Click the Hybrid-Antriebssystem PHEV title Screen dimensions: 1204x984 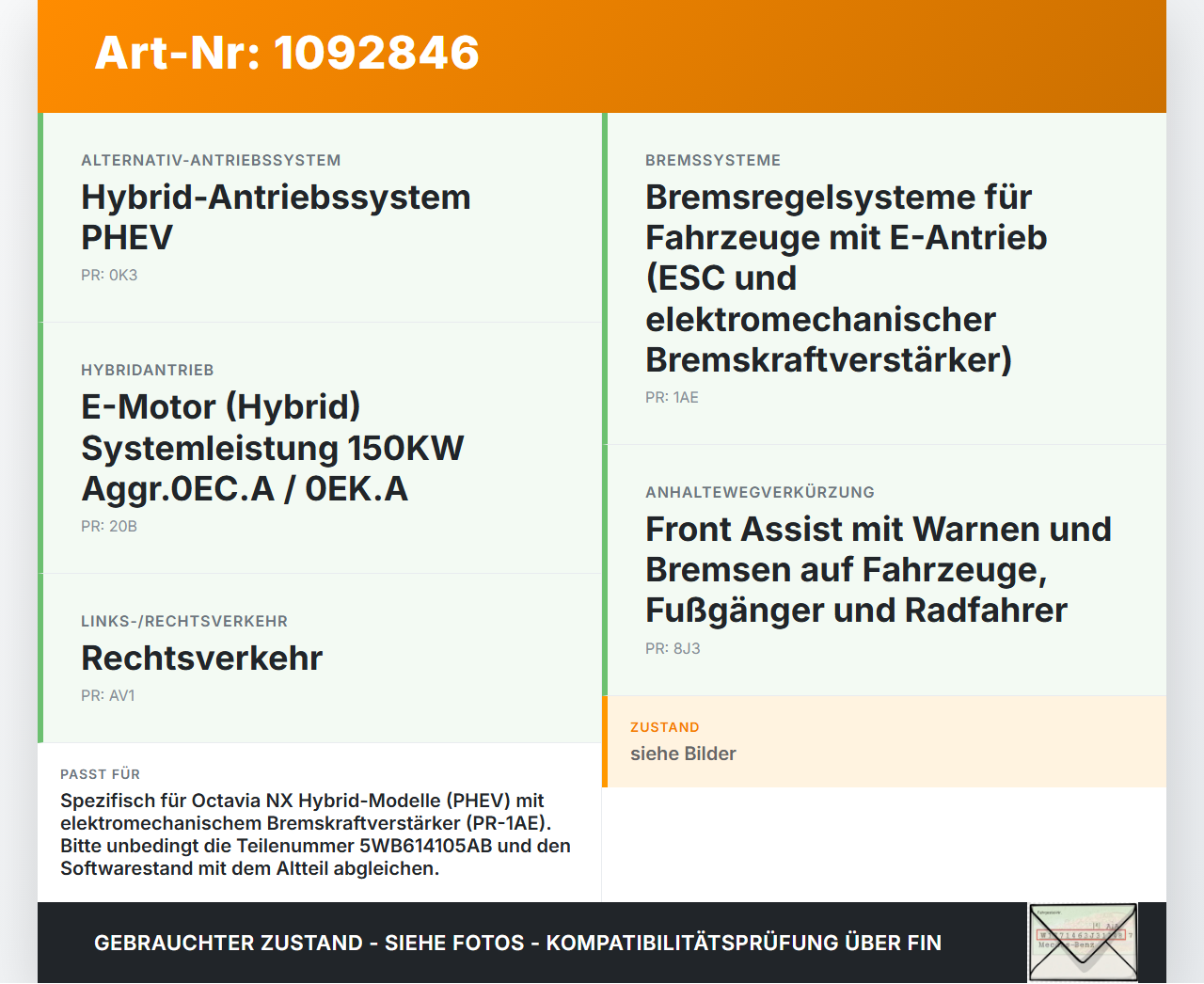coord(276,217)
